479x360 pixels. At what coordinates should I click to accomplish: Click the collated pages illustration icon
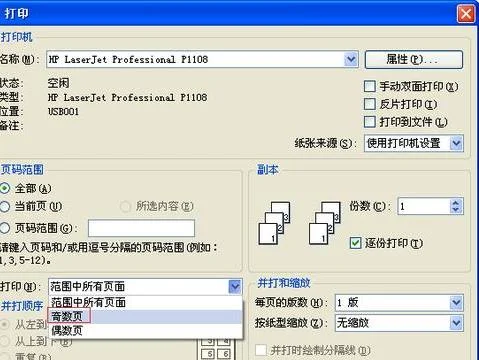(274, 223)
